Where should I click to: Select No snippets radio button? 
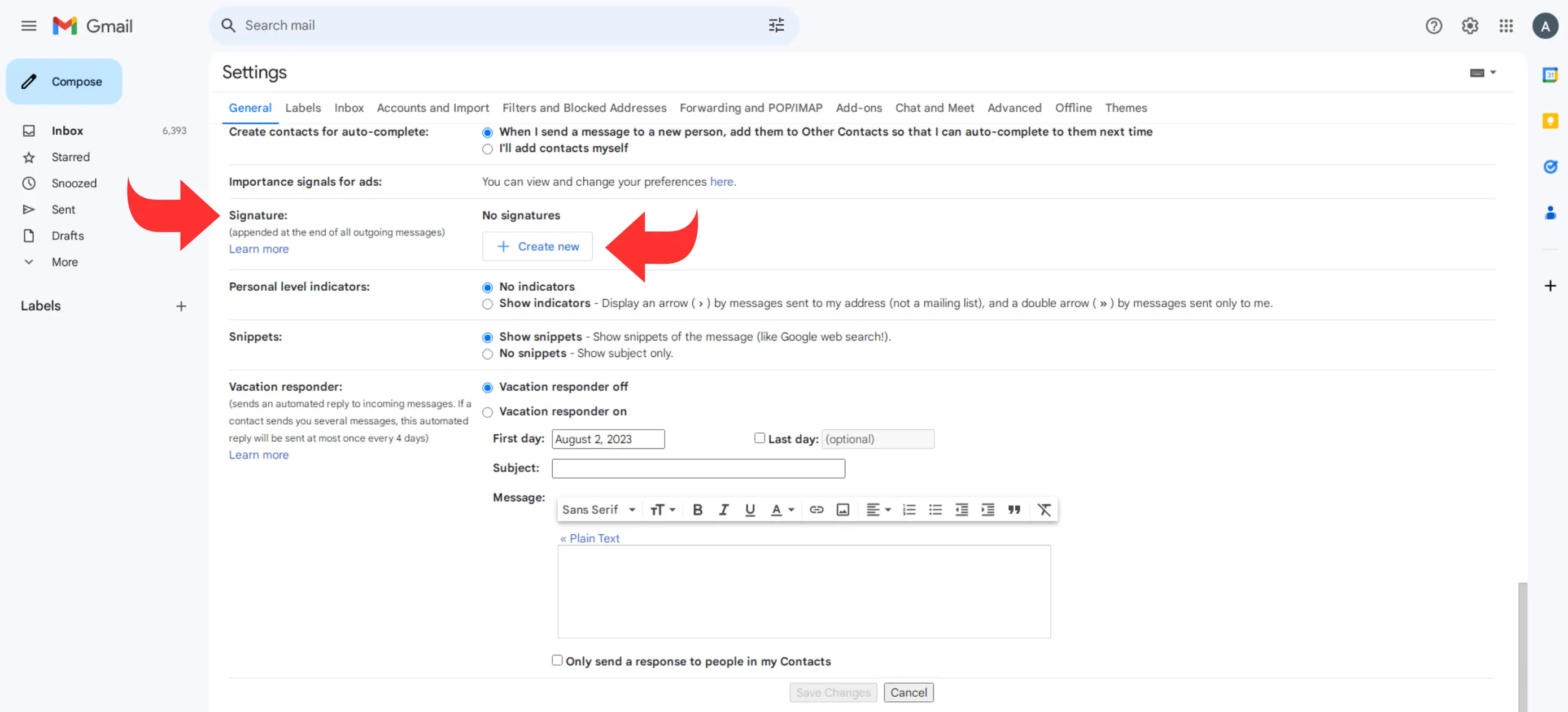(487, 354)
